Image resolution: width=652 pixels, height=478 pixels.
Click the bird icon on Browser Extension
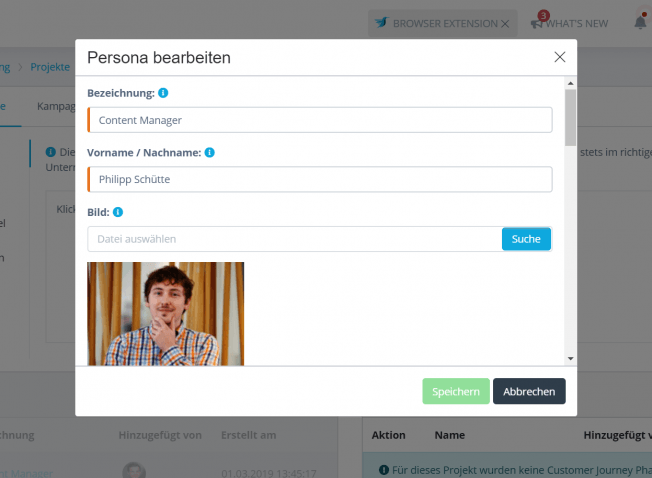pos(381,22)
